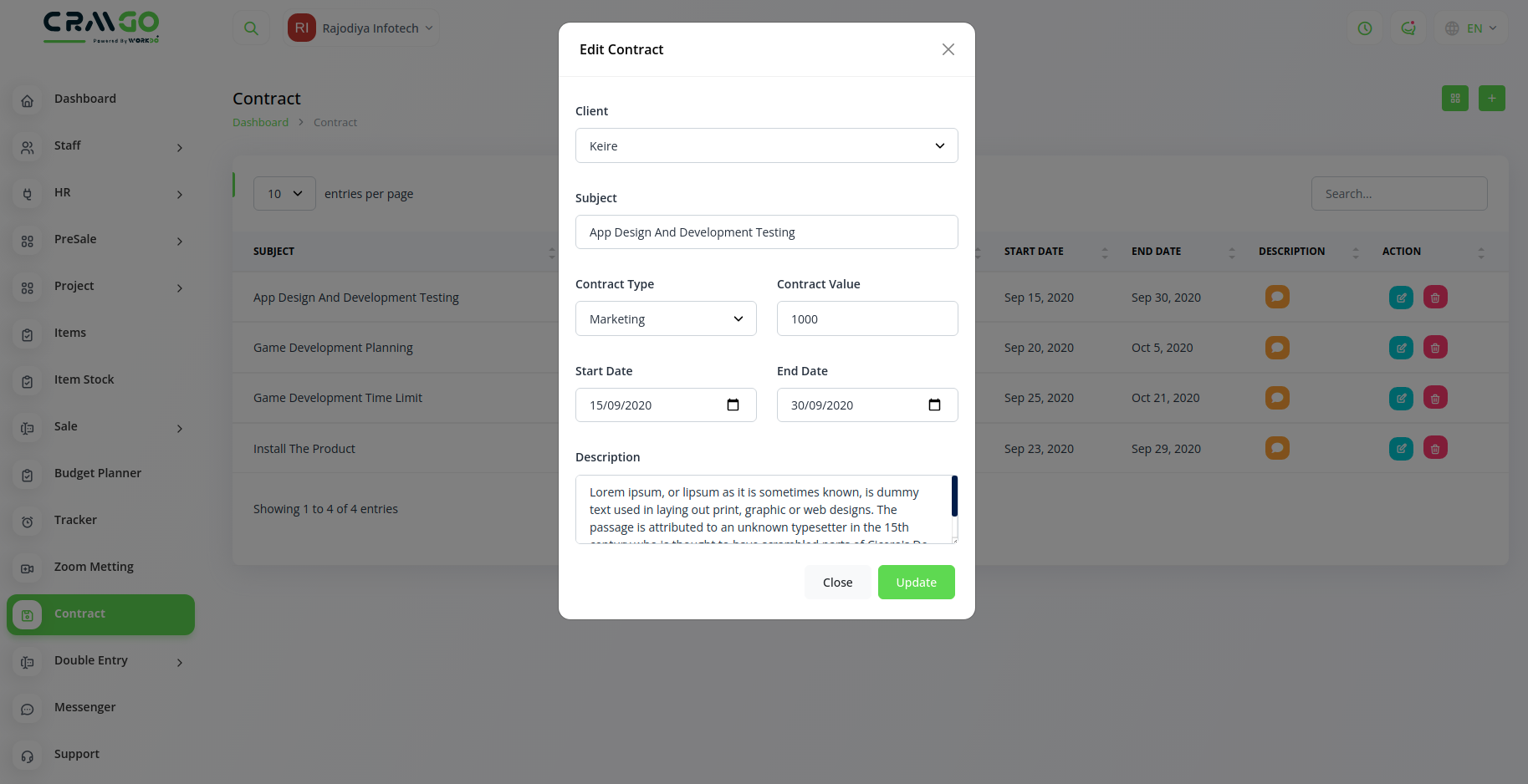Click the Description textarea scrollbar thumb

[954, 496]
